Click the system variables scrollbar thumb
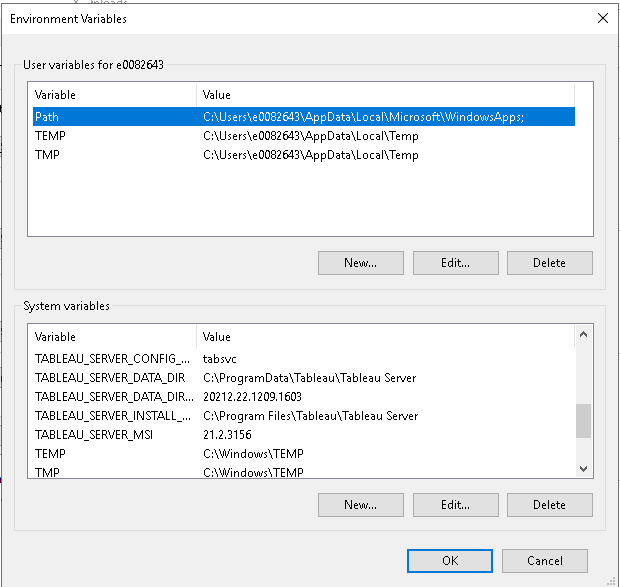 pyautogui.click(x=583, y=421)
